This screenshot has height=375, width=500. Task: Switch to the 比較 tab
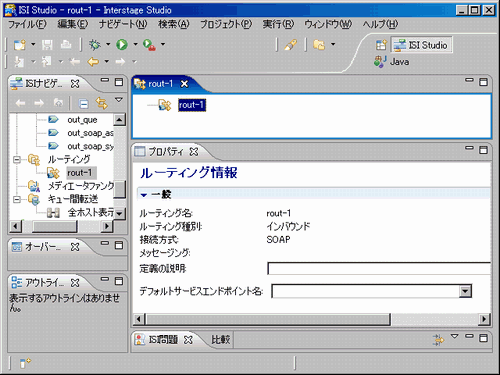tap(221, 339)
